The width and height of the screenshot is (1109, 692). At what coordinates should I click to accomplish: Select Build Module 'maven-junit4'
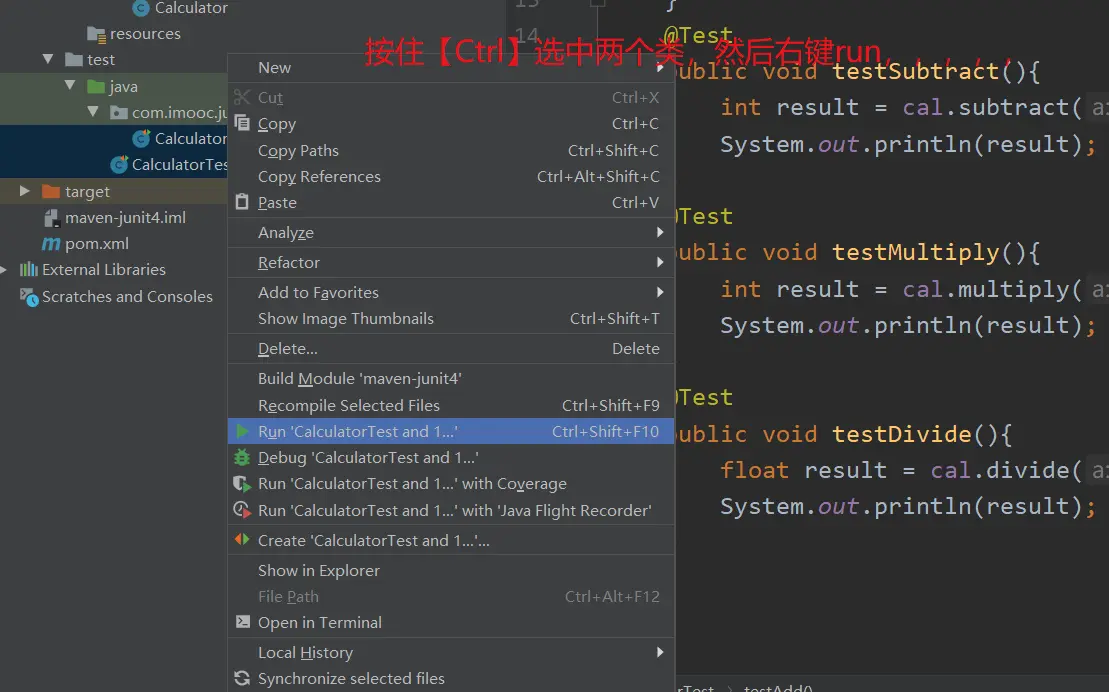click(359, 378)
